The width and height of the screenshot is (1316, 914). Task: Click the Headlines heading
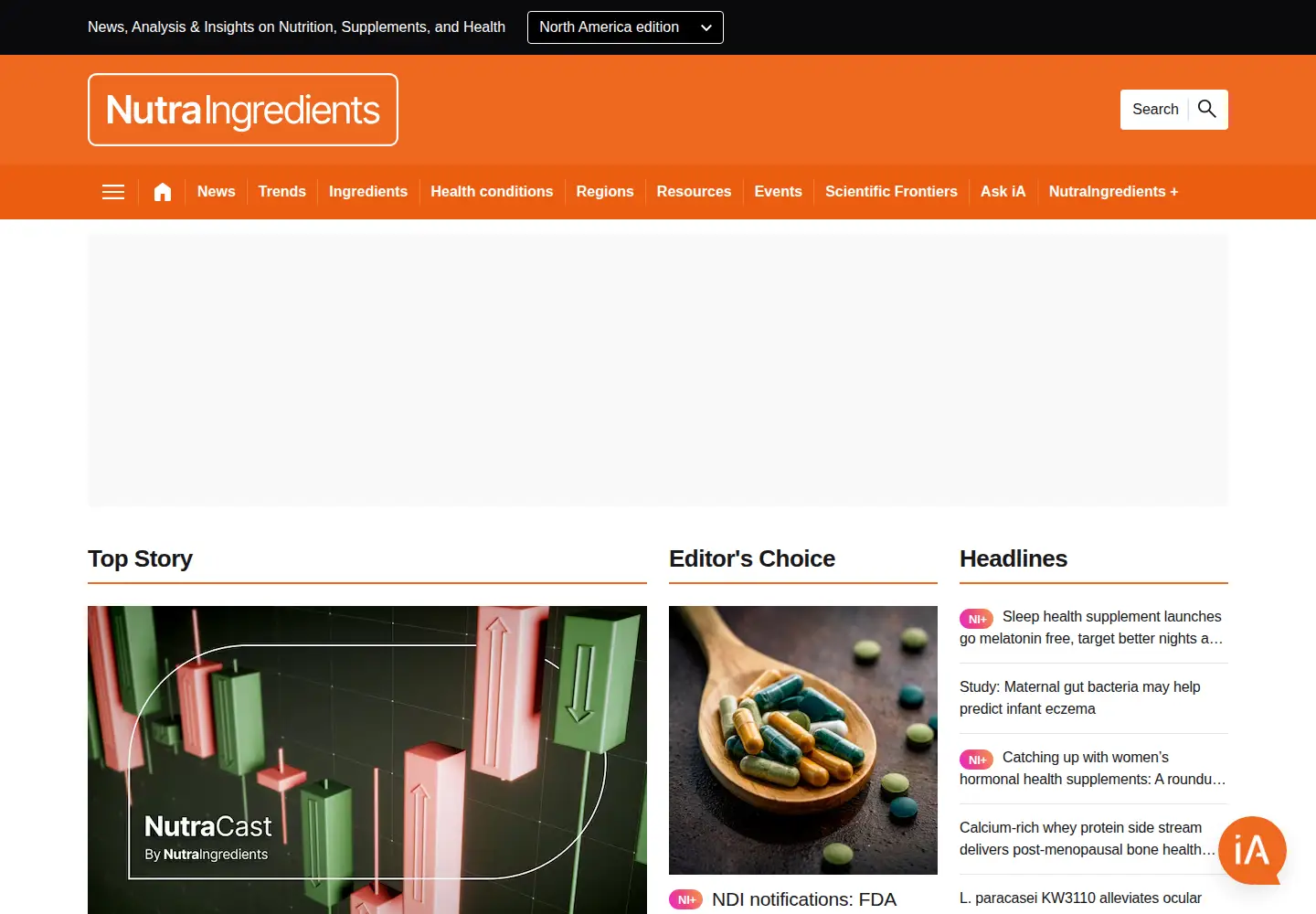coord(1014,558)
